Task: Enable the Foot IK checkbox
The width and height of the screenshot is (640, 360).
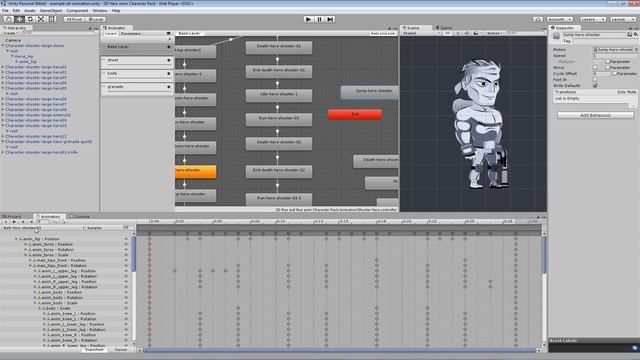Action: click(595, 80)
